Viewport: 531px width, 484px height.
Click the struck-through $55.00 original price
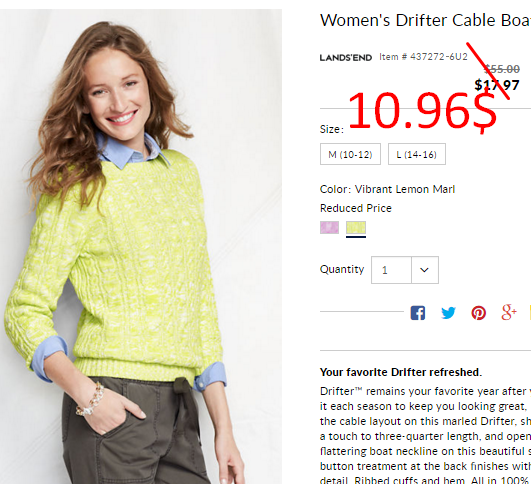tap(502, 69)
